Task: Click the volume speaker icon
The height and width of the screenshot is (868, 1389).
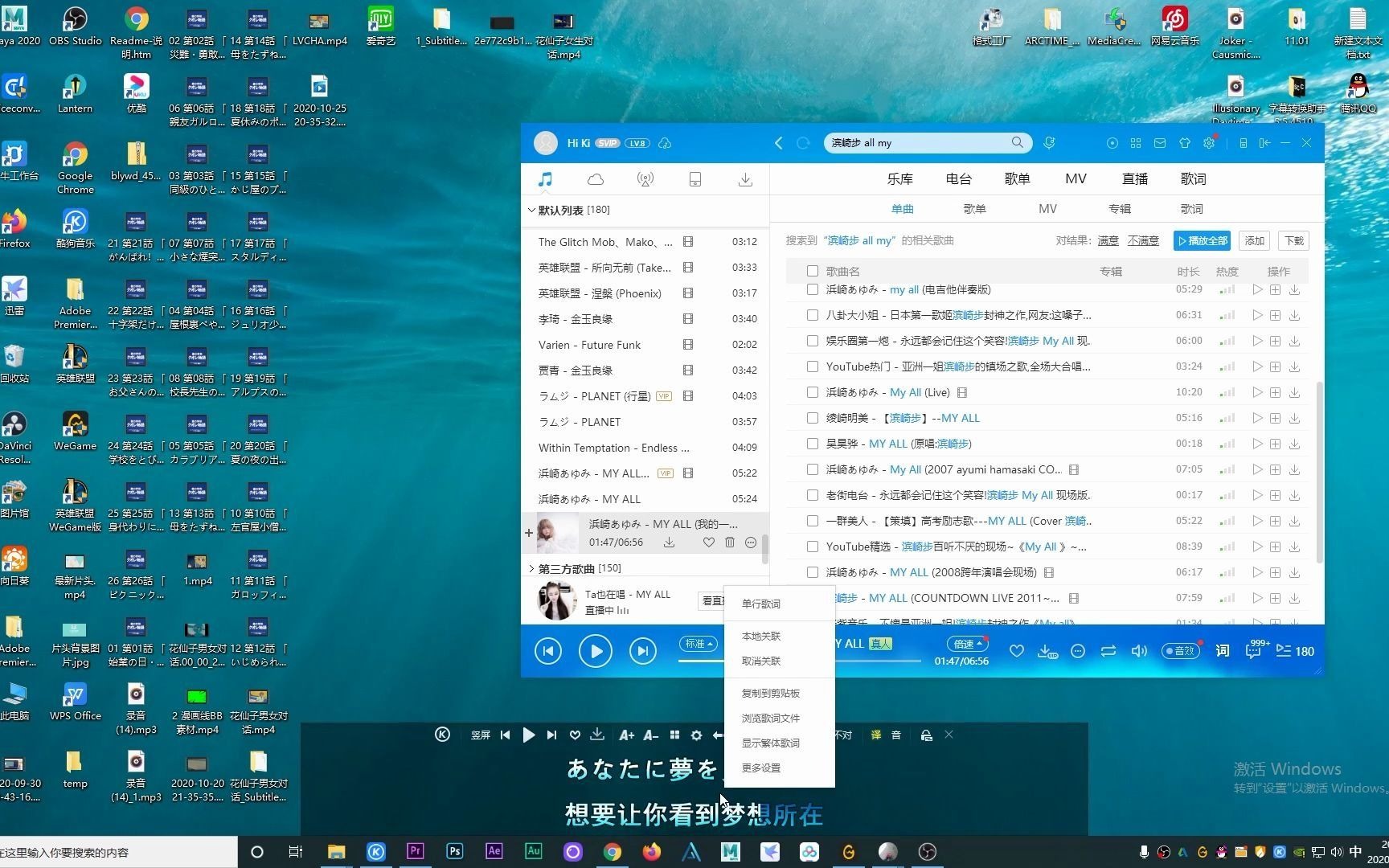Action: (x=1139, y=651)
